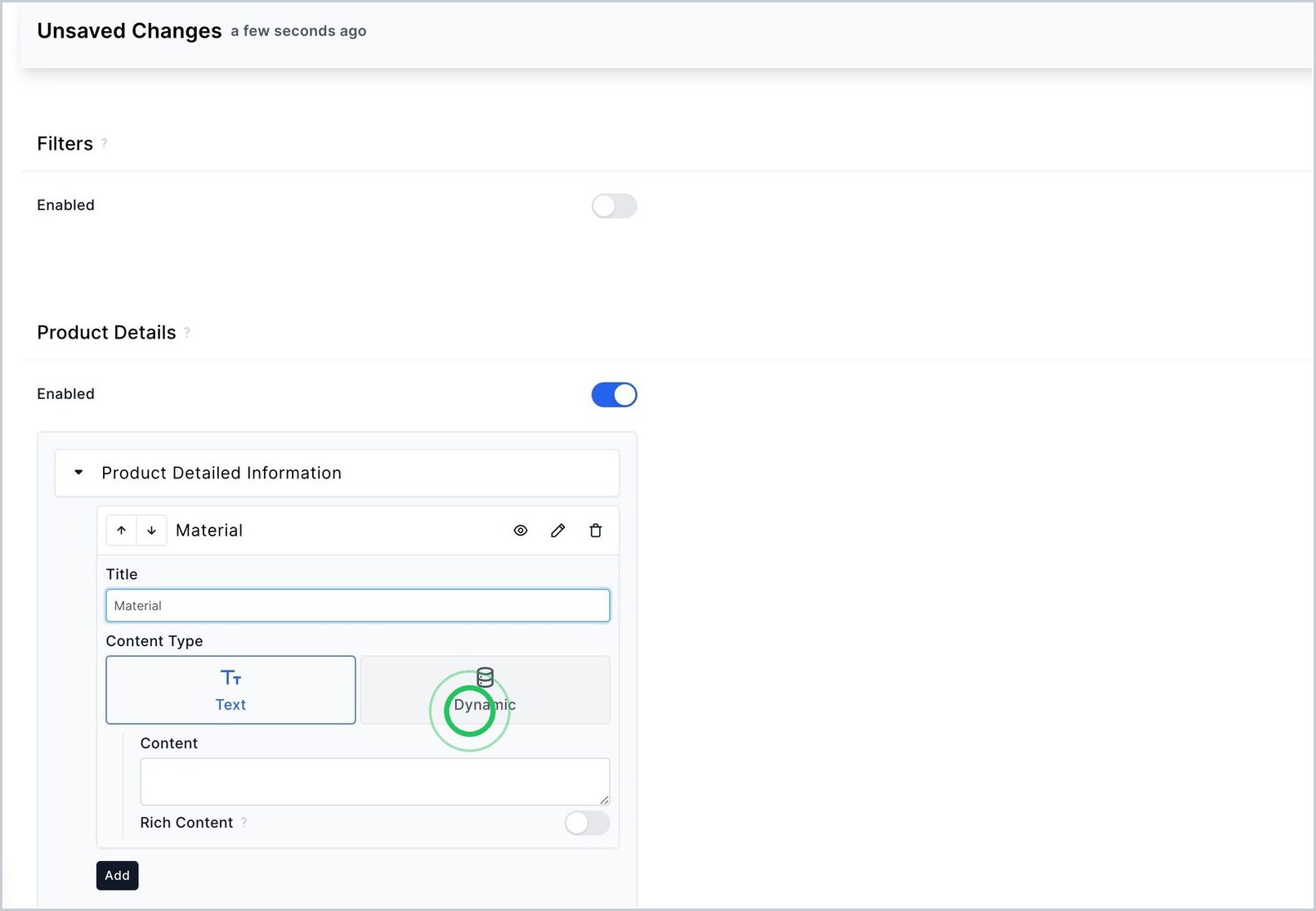Select the Text content type
Screen dimensions: 1316x911
click(x=231, y=690)
